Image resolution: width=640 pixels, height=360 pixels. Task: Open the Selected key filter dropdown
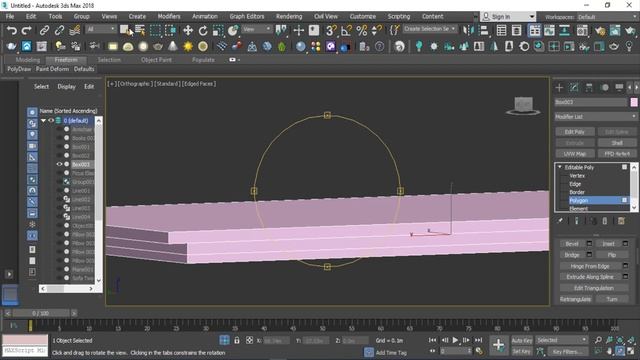click(562, 340)
